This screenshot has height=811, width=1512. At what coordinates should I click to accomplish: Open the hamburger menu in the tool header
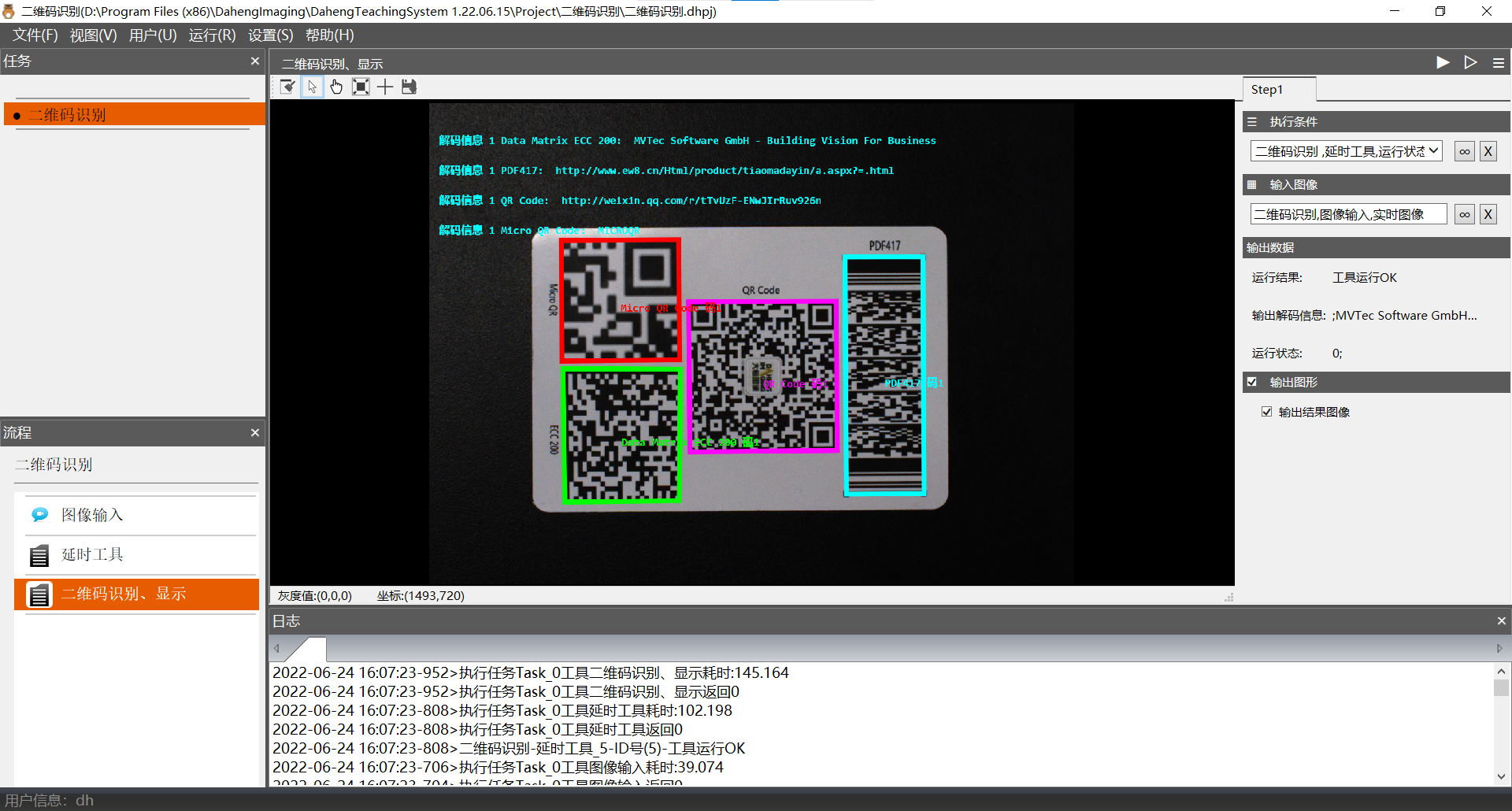click(1499, 63)
